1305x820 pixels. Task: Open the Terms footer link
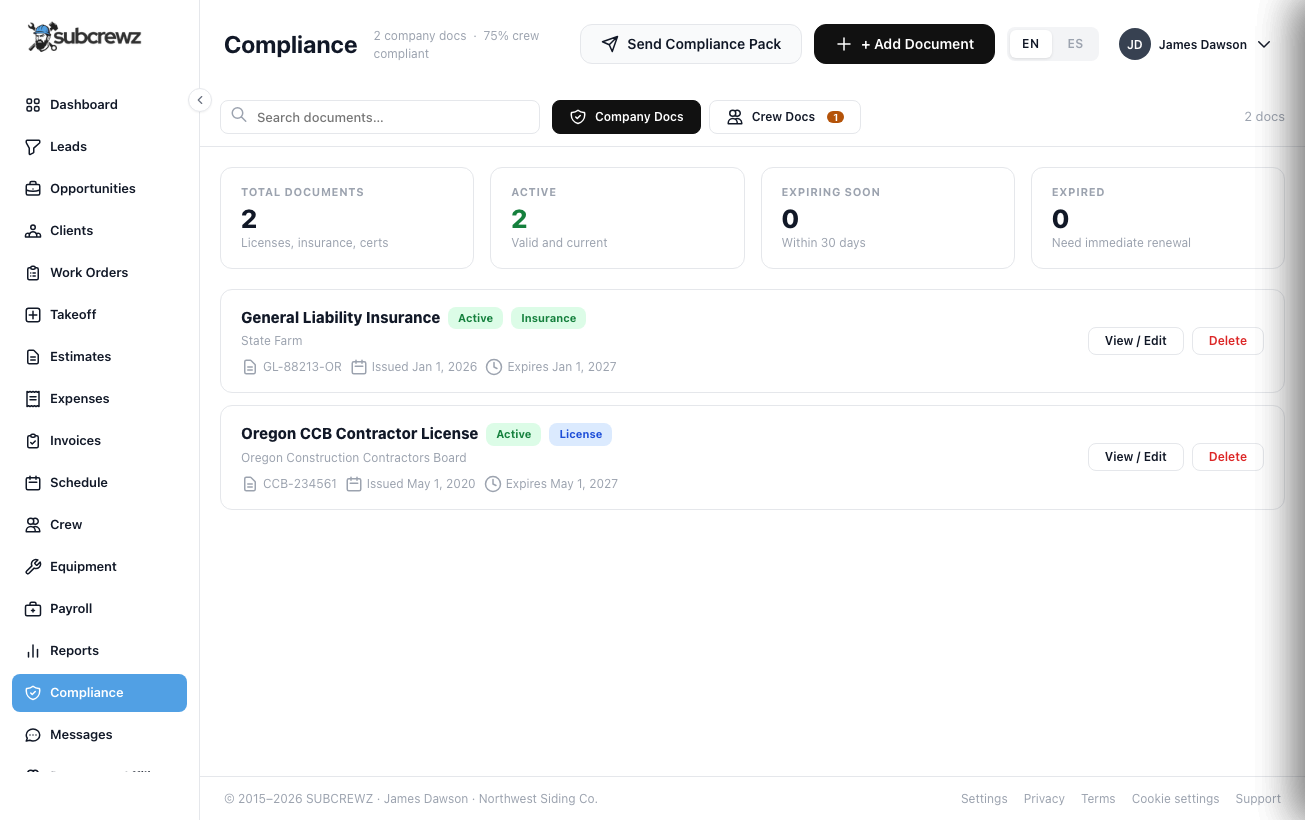click(x=1098, y=799)
